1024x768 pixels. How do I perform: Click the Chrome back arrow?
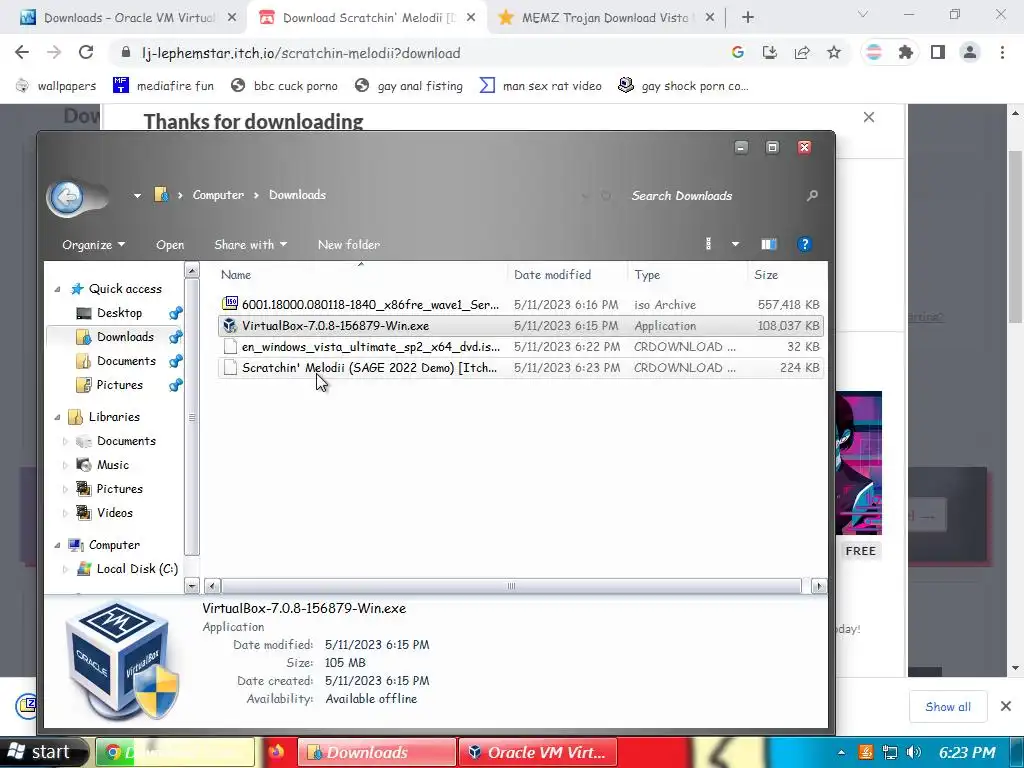[22, 53]
